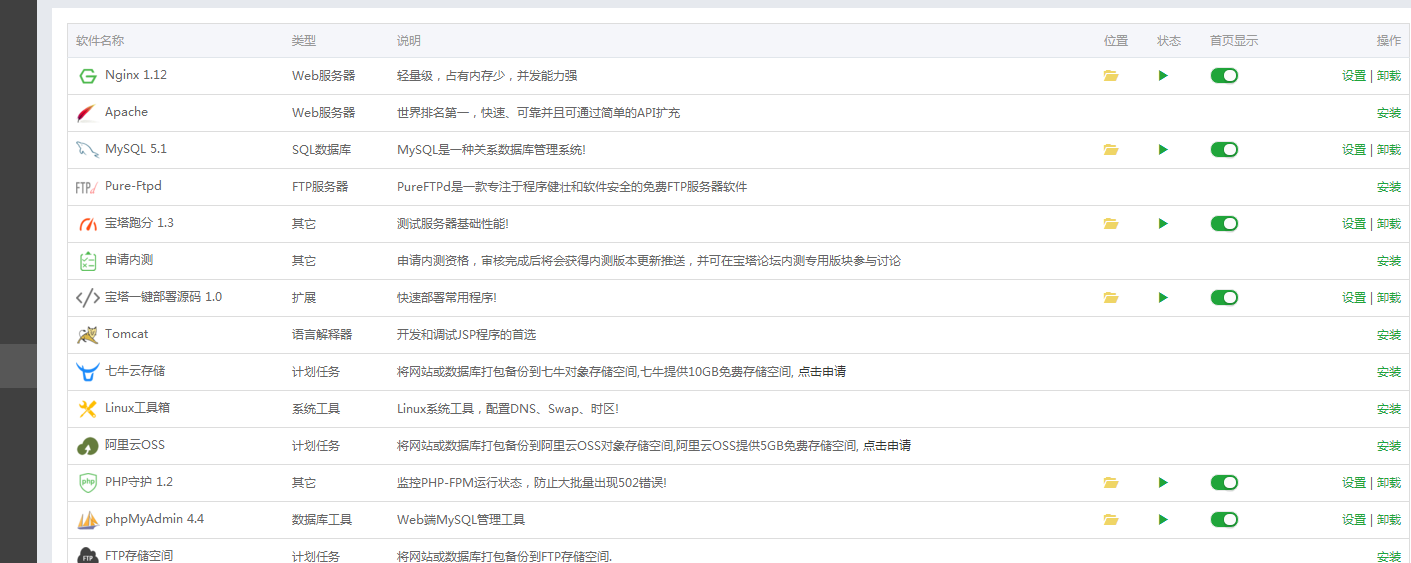Image resolution: width=1411 pixels, height=563 pixels.
Task: Click the 类型 column header
Action: coord(304,41)
